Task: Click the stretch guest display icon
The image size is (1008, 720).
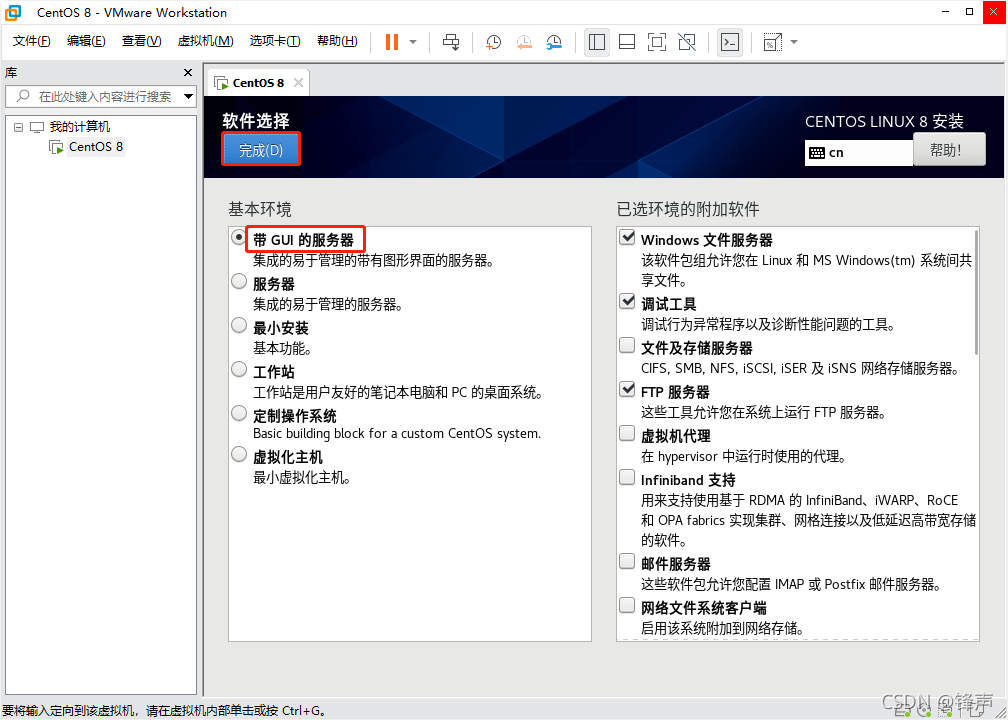Action: click(772, 42)
